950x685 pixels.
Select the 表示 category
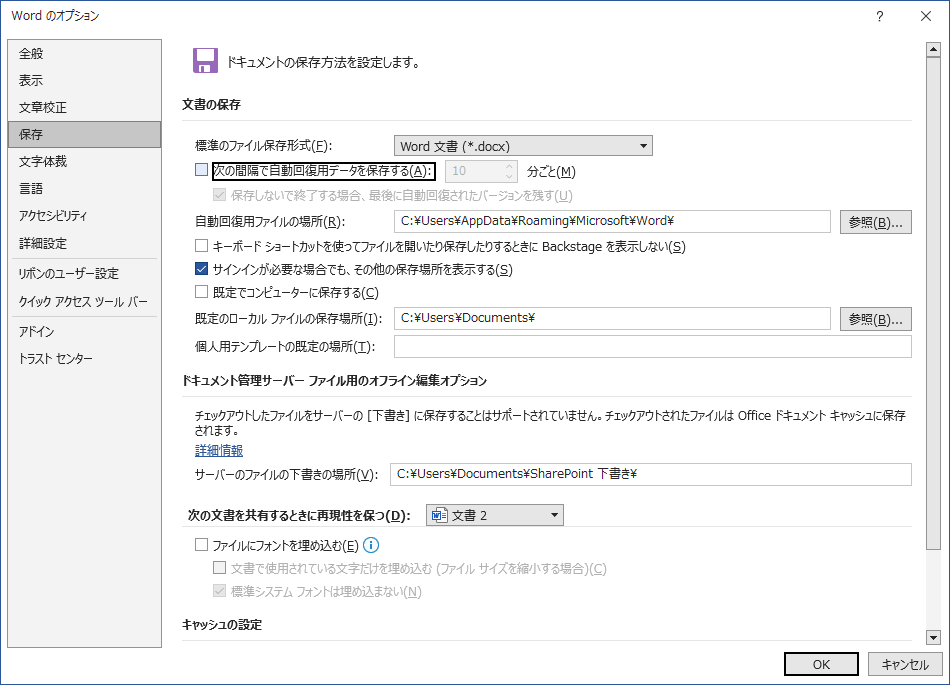tap(85, 81)
